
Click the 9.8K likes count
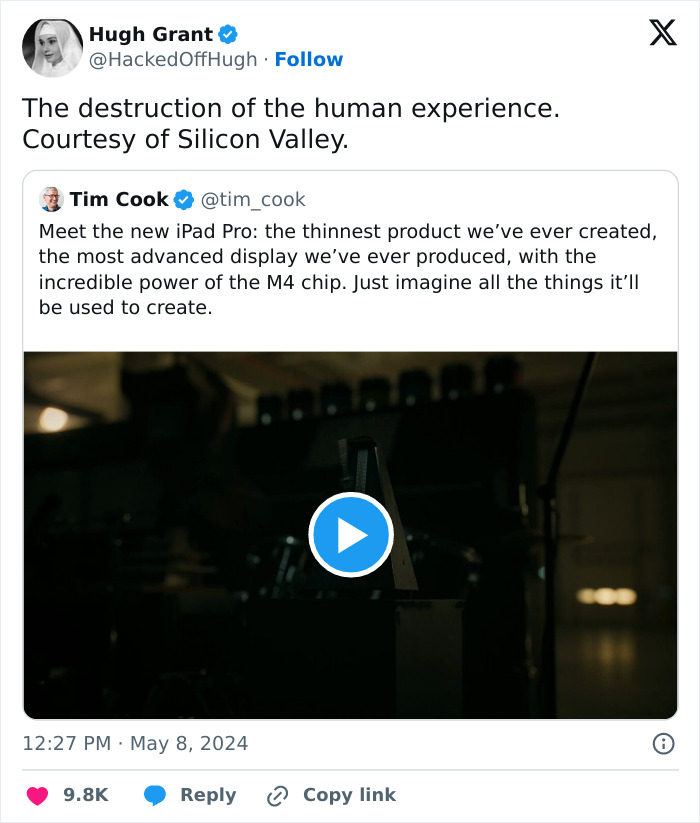[85, 795]
